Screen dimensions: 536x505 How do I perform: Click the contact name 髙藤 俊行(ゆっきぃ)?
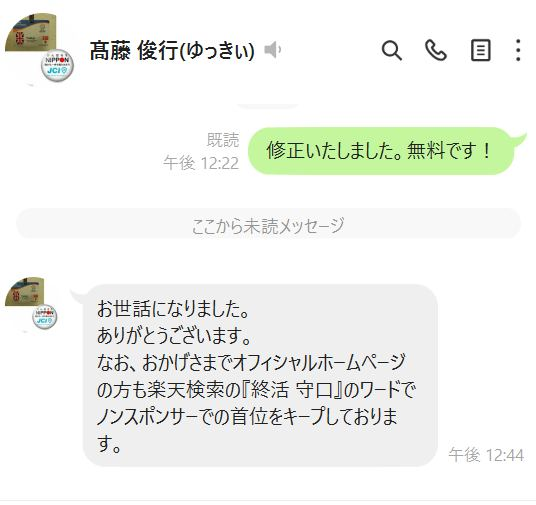pos(172,51)
